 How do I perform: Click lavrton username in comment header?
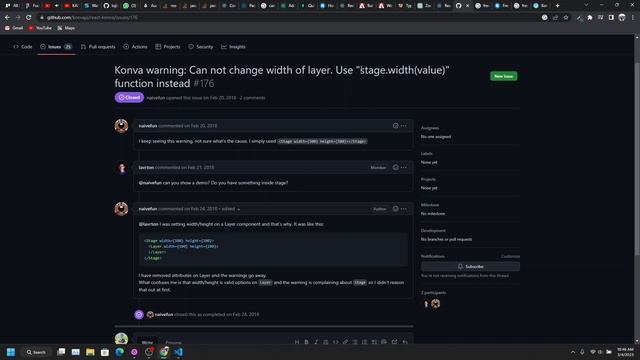(146, 167)
